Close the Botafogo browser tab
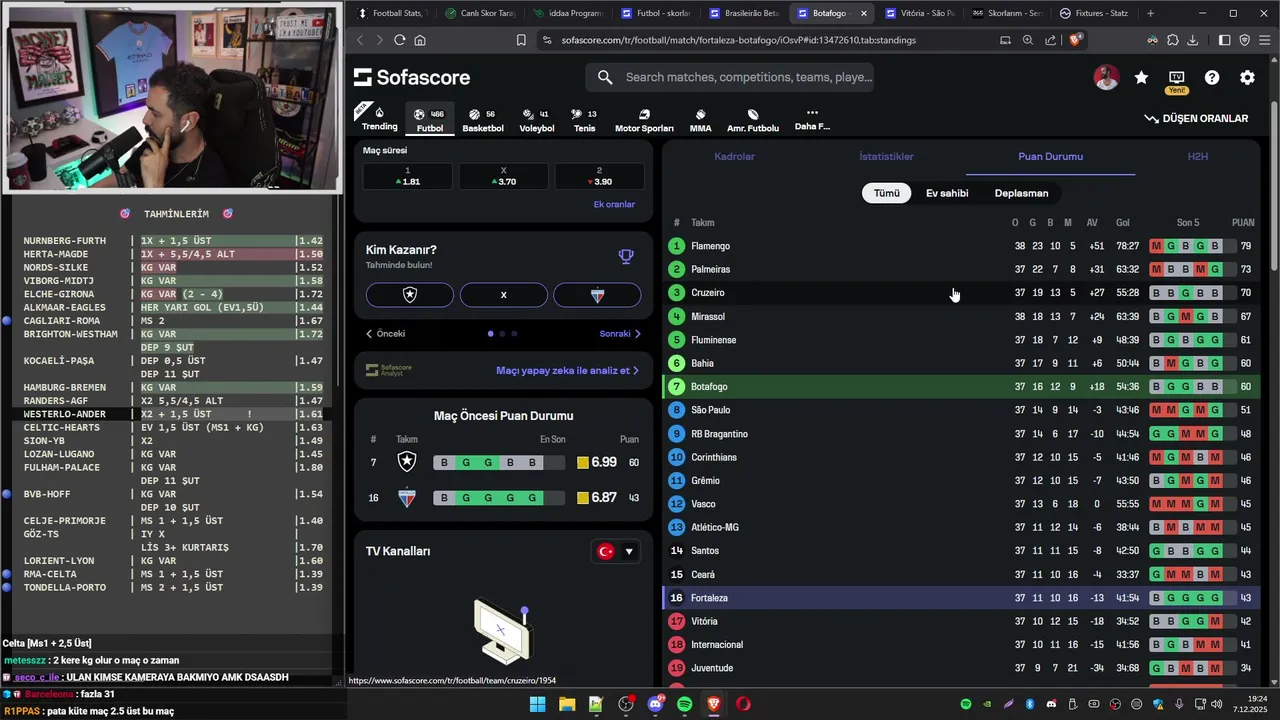Image resolution: width=1280 pixels, height=720 pixels. [863, 13]
